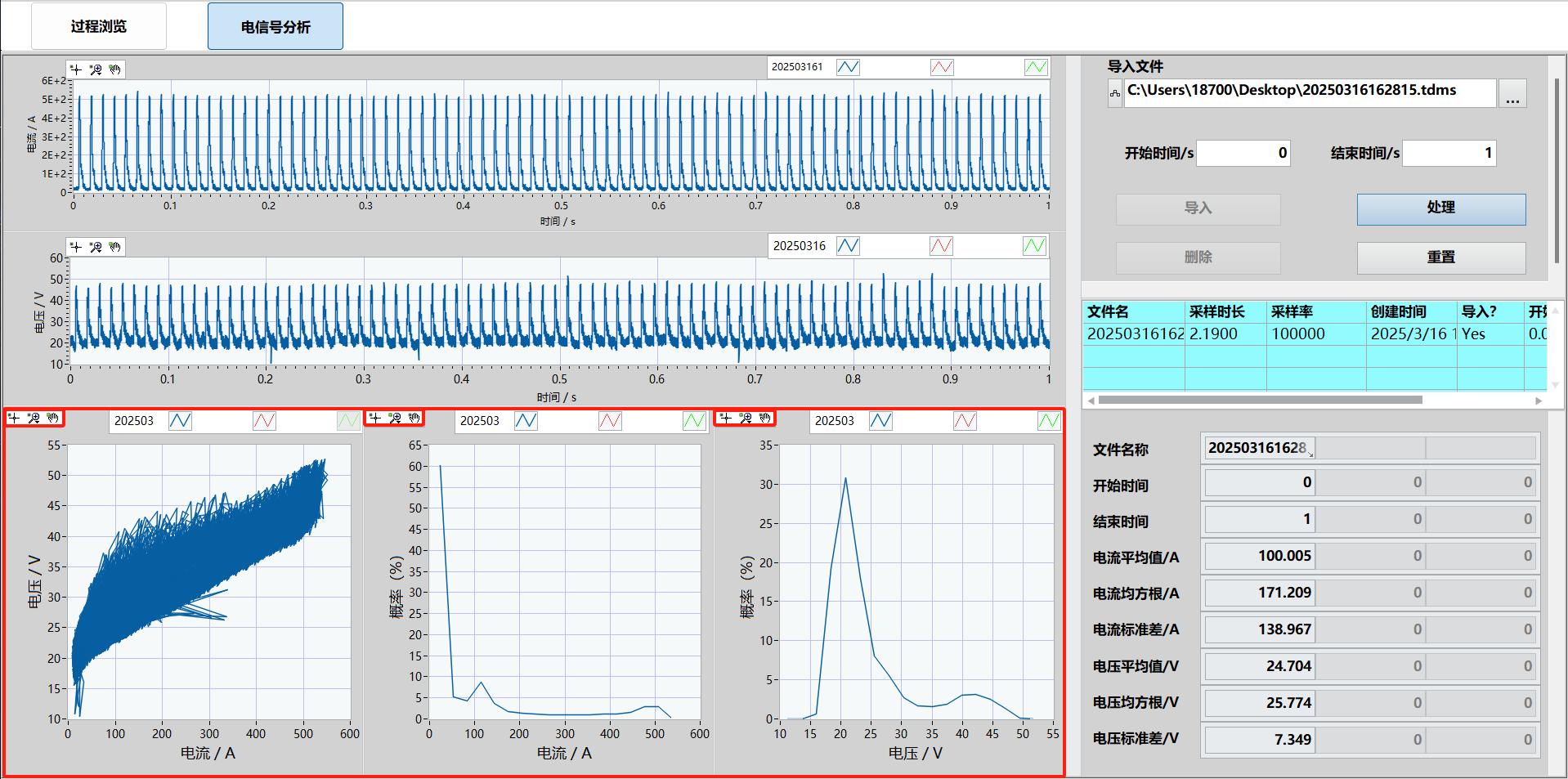
Task: Click the 电流均方根 value 171.209
Action: [x=1259, y=593]
